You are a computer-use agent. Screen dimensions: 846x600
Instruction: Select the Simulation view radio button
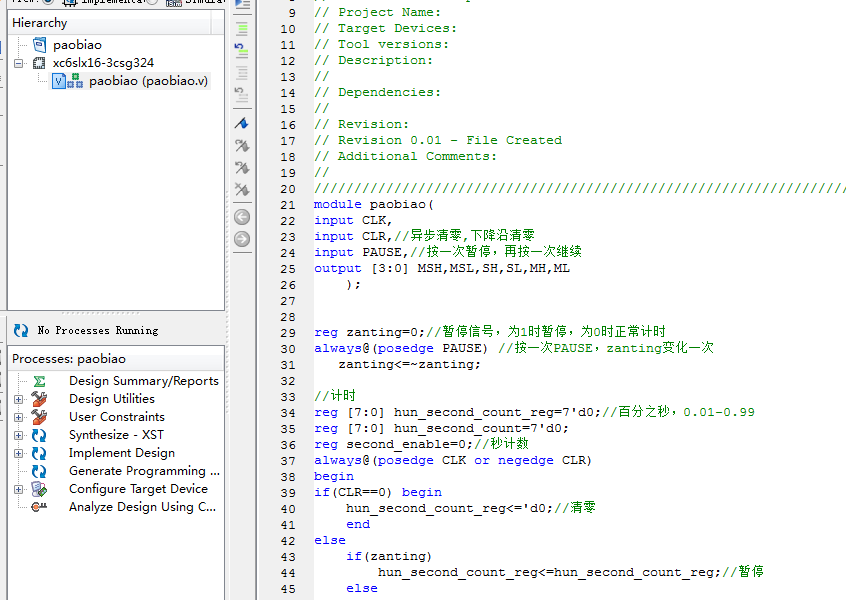tap(151, 2)
